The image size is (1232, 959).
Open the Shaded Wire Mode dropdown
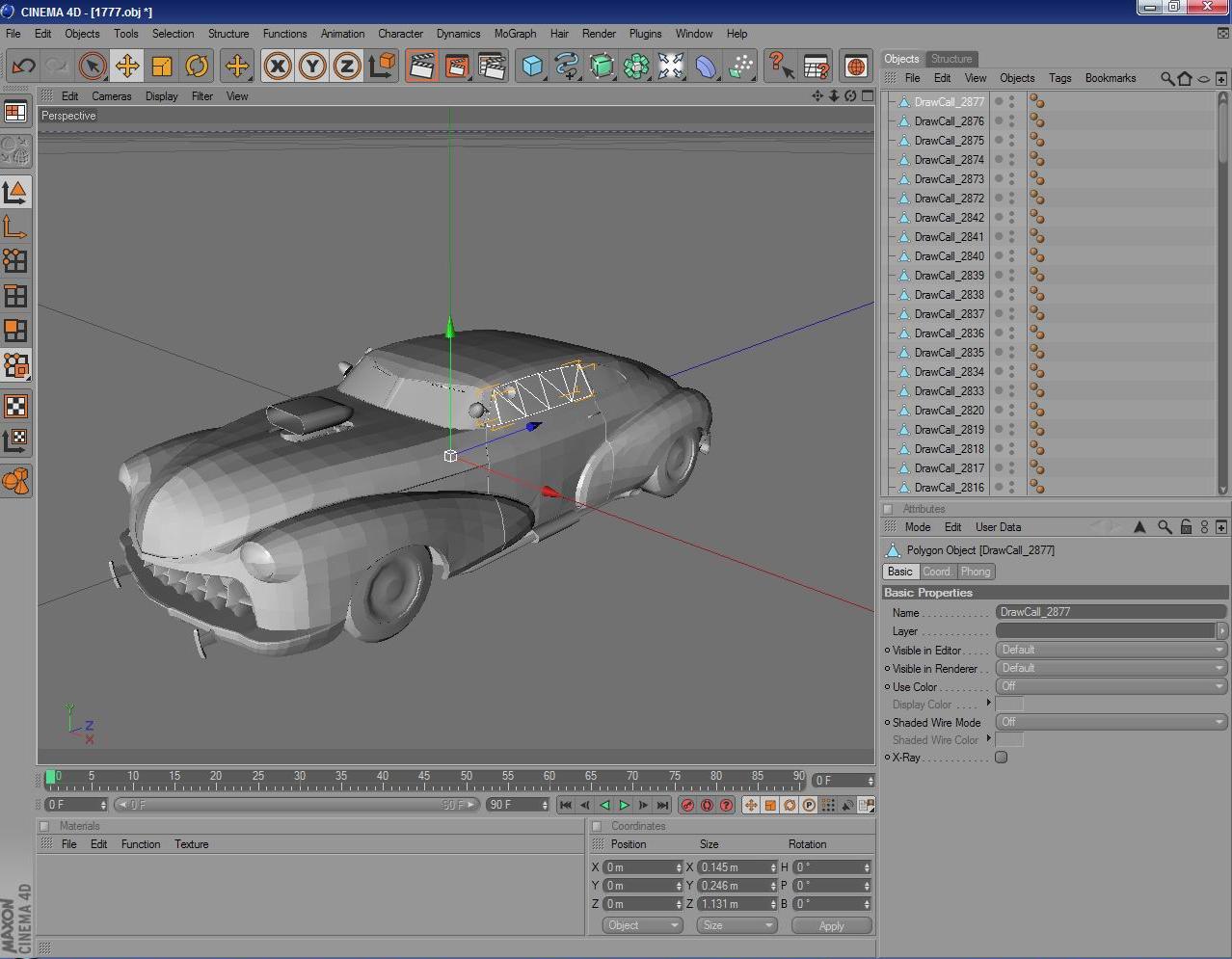click(x=1111, y=721)
